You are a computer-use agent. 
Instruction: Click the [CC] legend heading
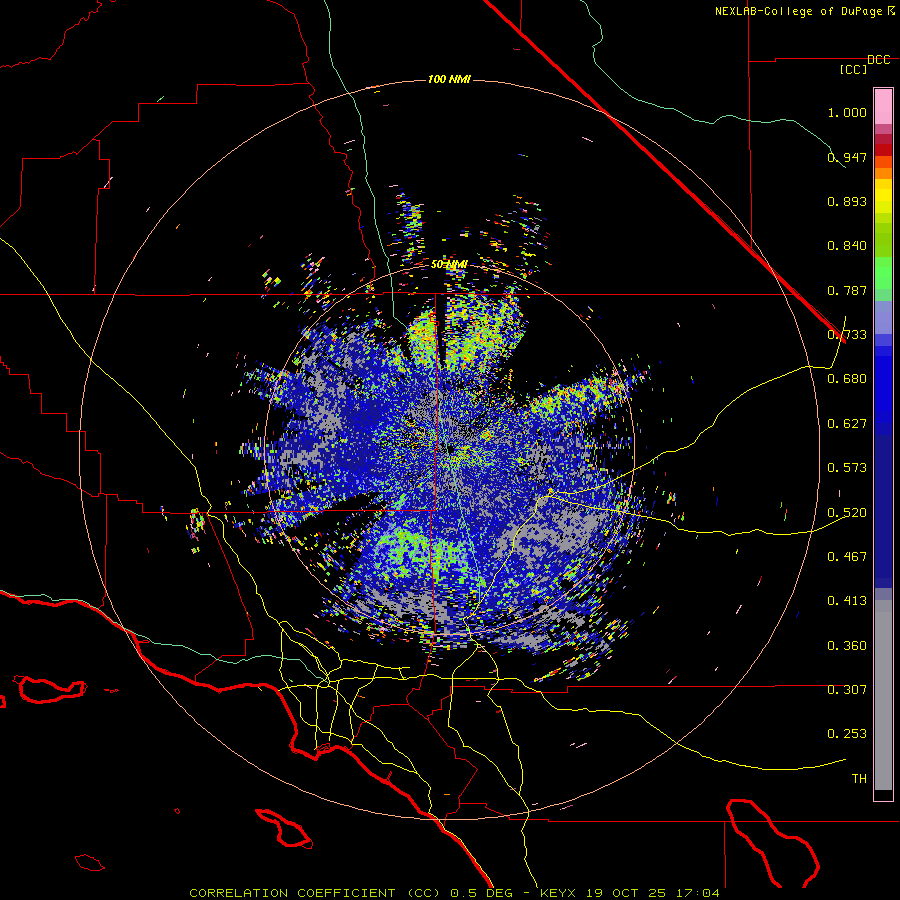(853, 69)
